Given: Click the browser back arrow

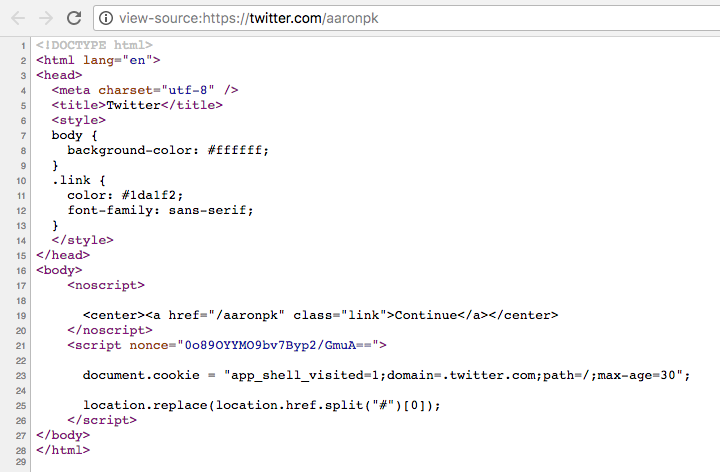Looking at the screenshot, I should pos(18,18).
